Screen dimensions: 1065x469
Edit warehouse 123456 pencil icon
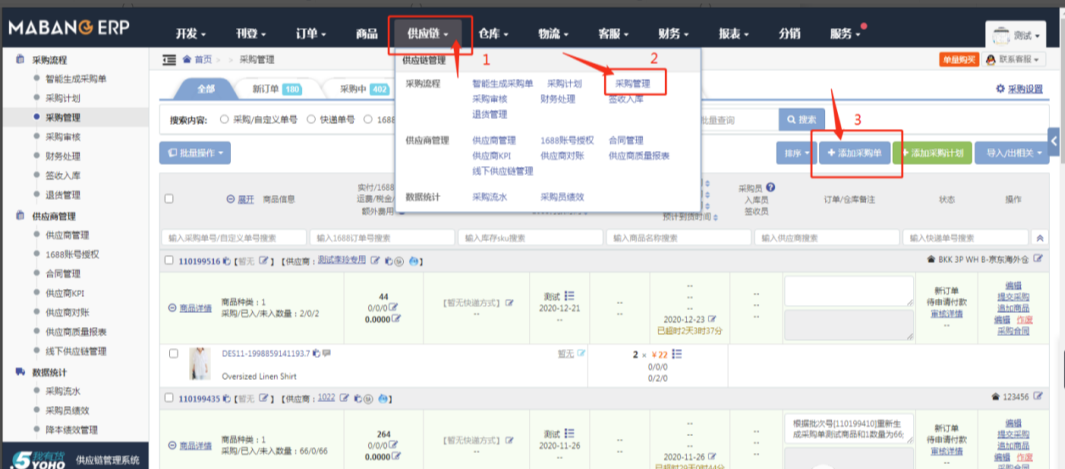[1037, 398]
